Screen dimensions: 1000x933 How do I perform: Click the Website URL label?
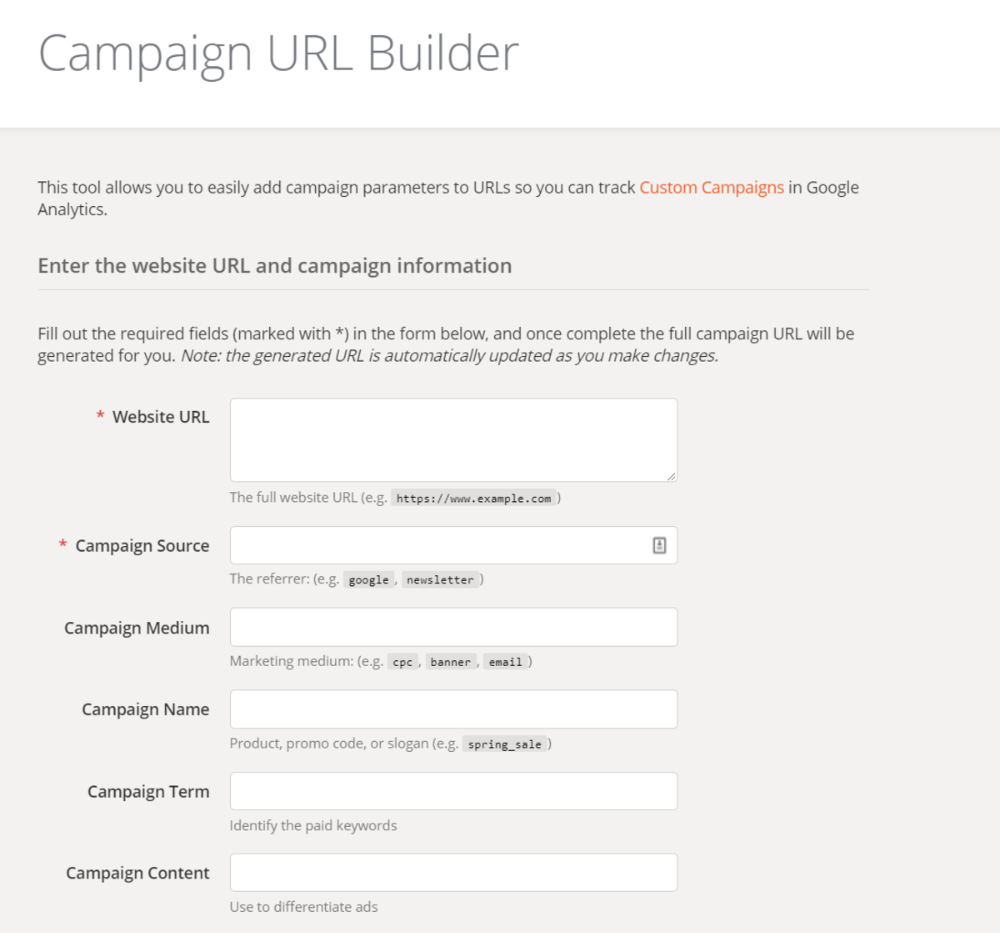161,417
